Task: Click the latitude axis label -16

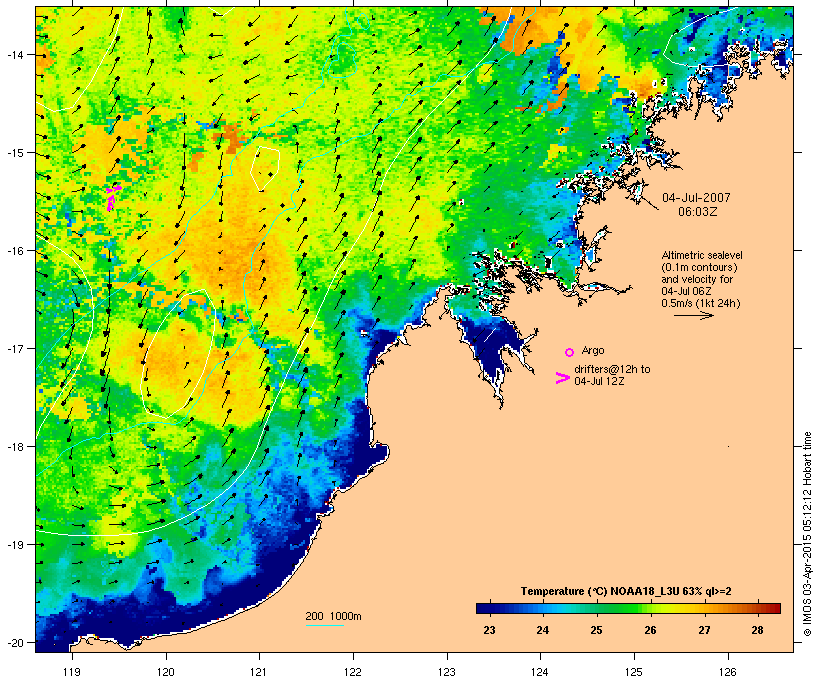Action: tap(14, 251)
